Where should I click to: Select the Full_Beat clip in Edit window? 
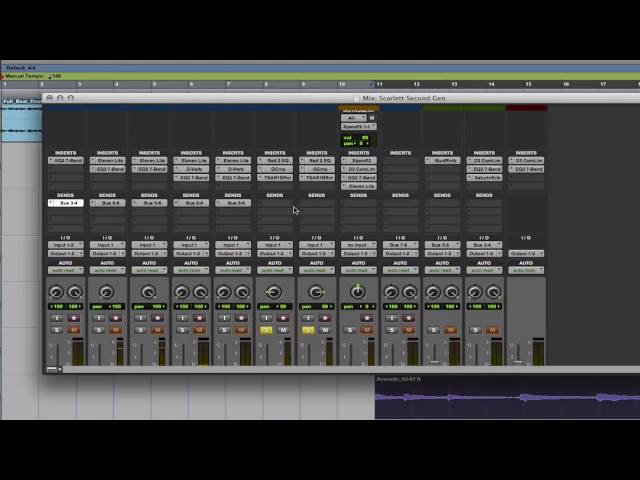coord(21,119)
